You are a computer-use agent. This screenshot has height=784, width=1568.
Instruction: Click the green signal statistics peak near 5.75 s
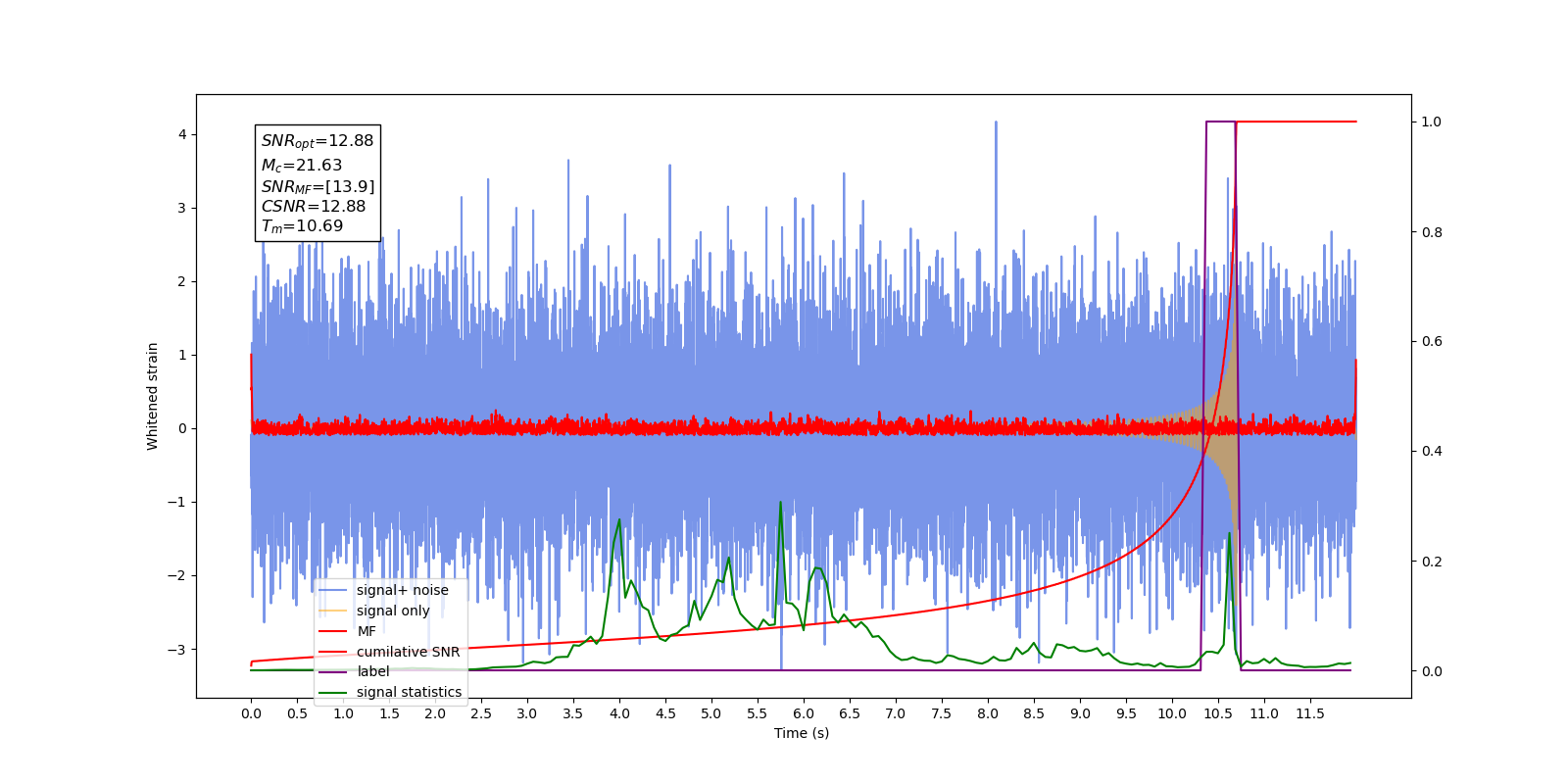pos(781,503)
